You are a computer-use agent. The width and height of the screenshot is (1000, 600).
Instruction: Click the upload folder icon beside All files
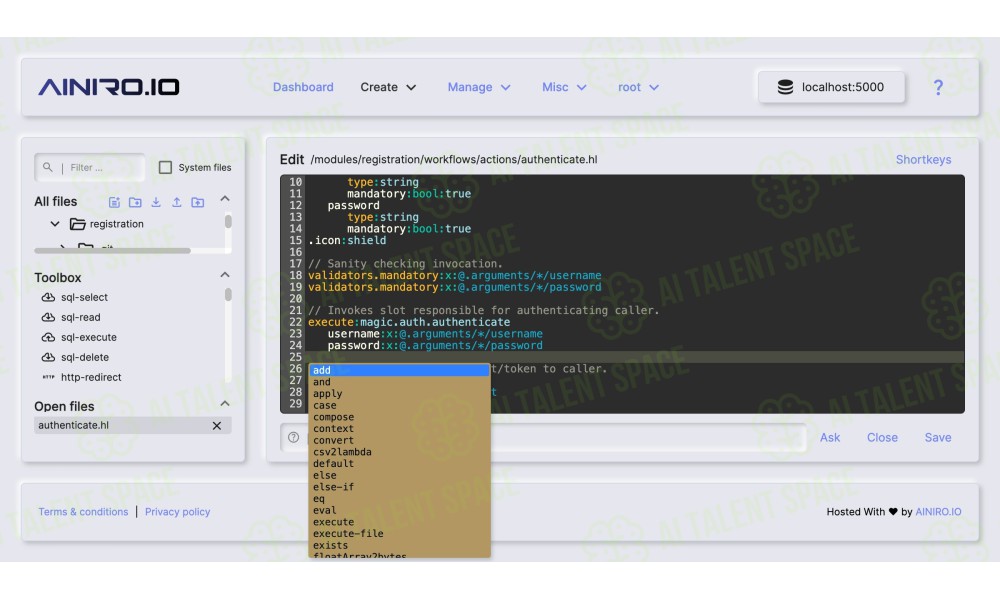198,202
